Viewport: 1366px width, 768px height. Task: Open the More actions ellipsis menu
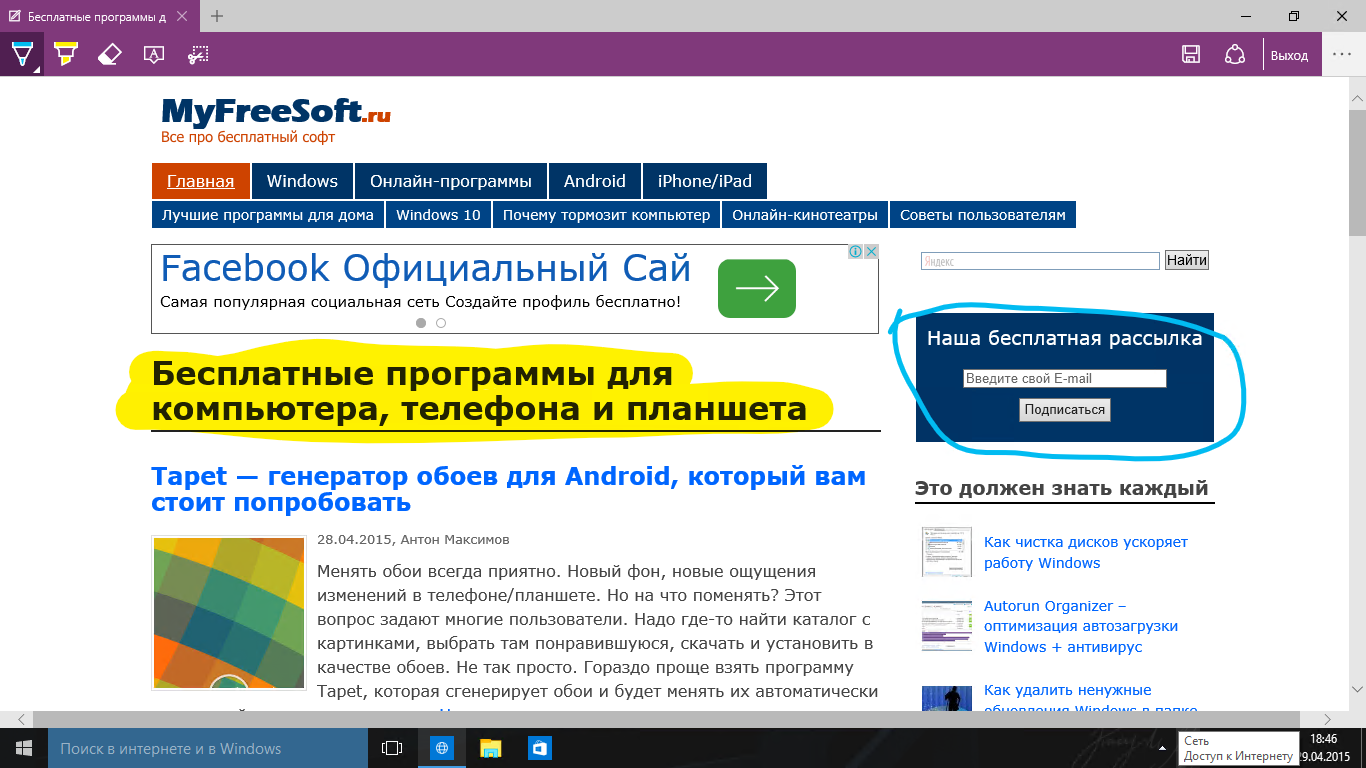coord(1343,54)
